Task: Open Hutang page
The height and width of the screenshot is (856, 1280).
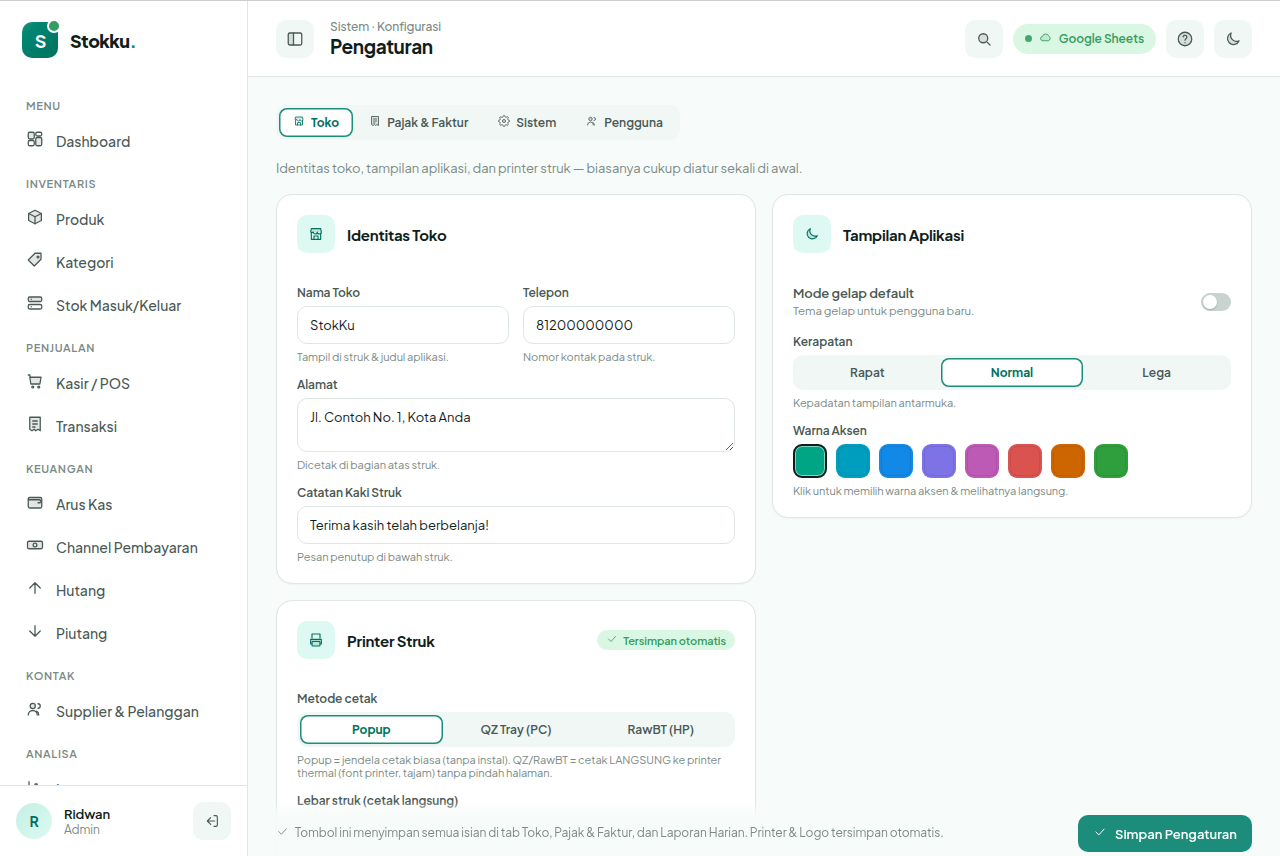Action: tap(123, 590)
